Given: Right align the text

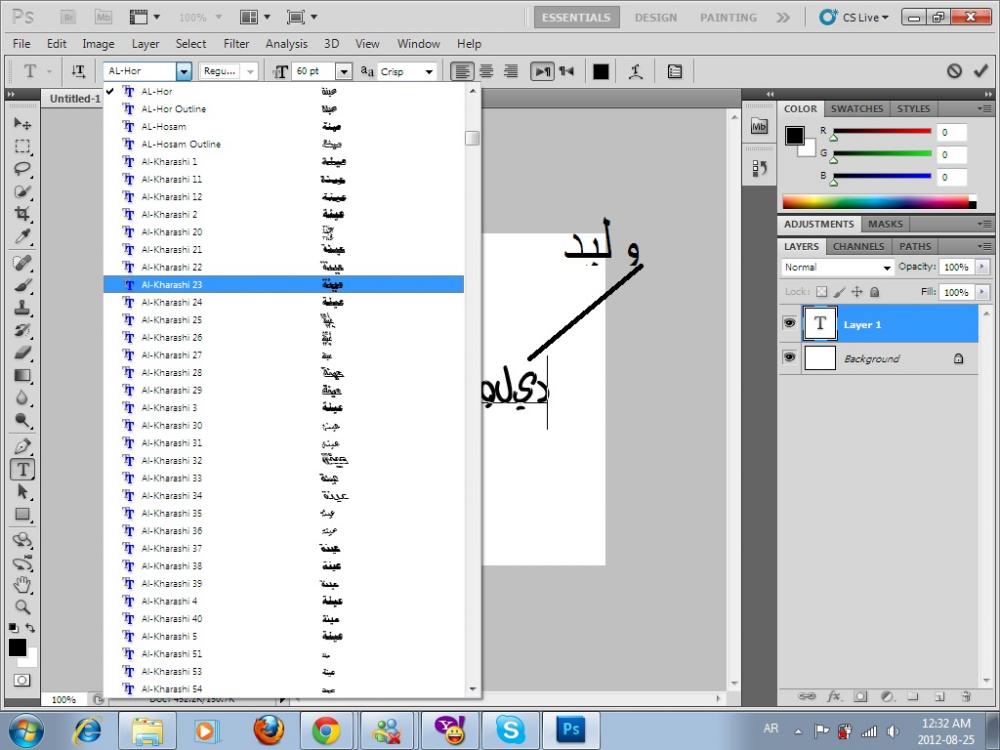Looking at the screenshot, I should tap(510, 71).
